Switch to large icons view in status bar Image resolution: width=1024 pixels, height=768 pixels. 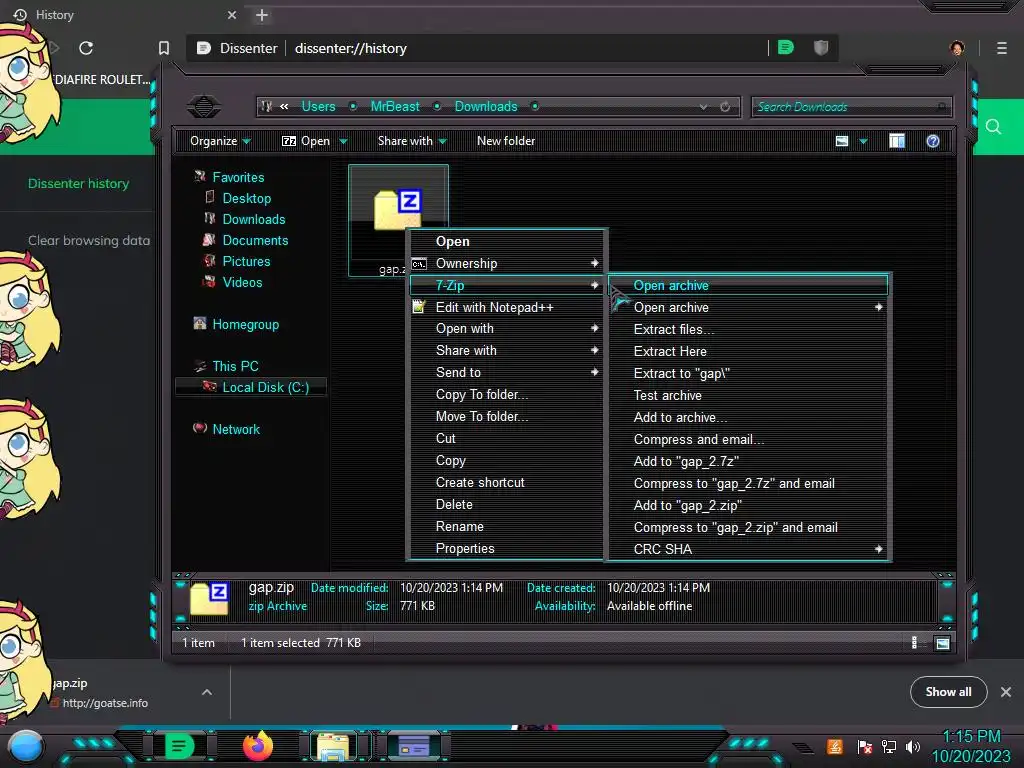tap(942, 643)
